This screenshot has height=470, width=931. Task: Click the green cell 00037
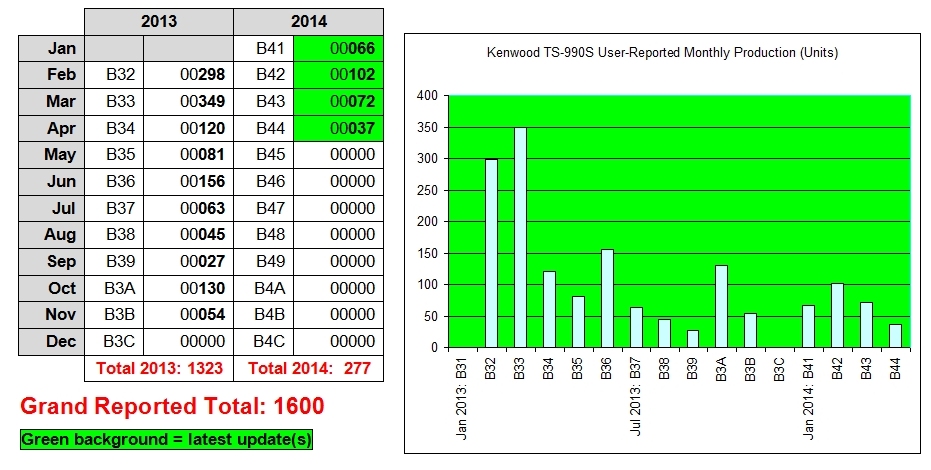338,128
